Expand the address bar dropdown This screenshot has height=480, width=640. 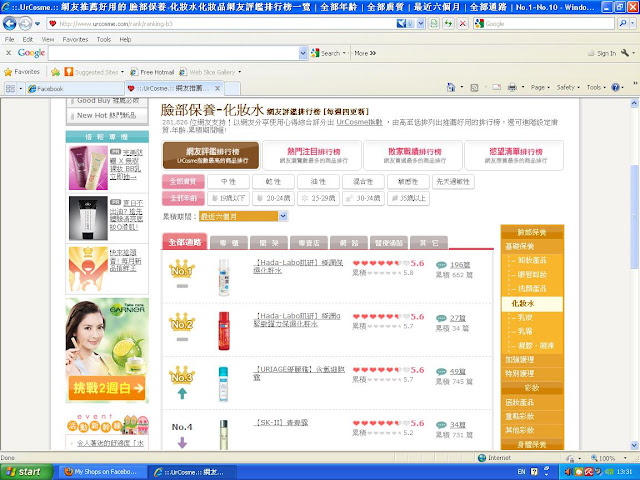click(x=421, y=24)
